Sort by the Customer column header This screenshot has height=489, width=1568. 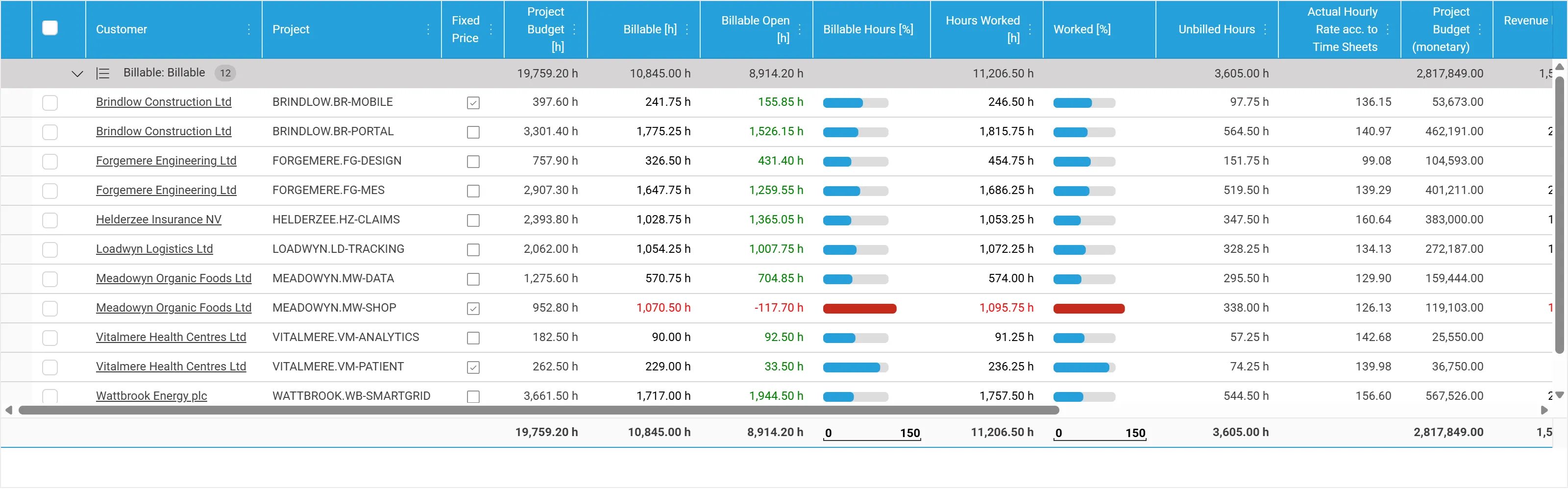(x=122, y=29)
